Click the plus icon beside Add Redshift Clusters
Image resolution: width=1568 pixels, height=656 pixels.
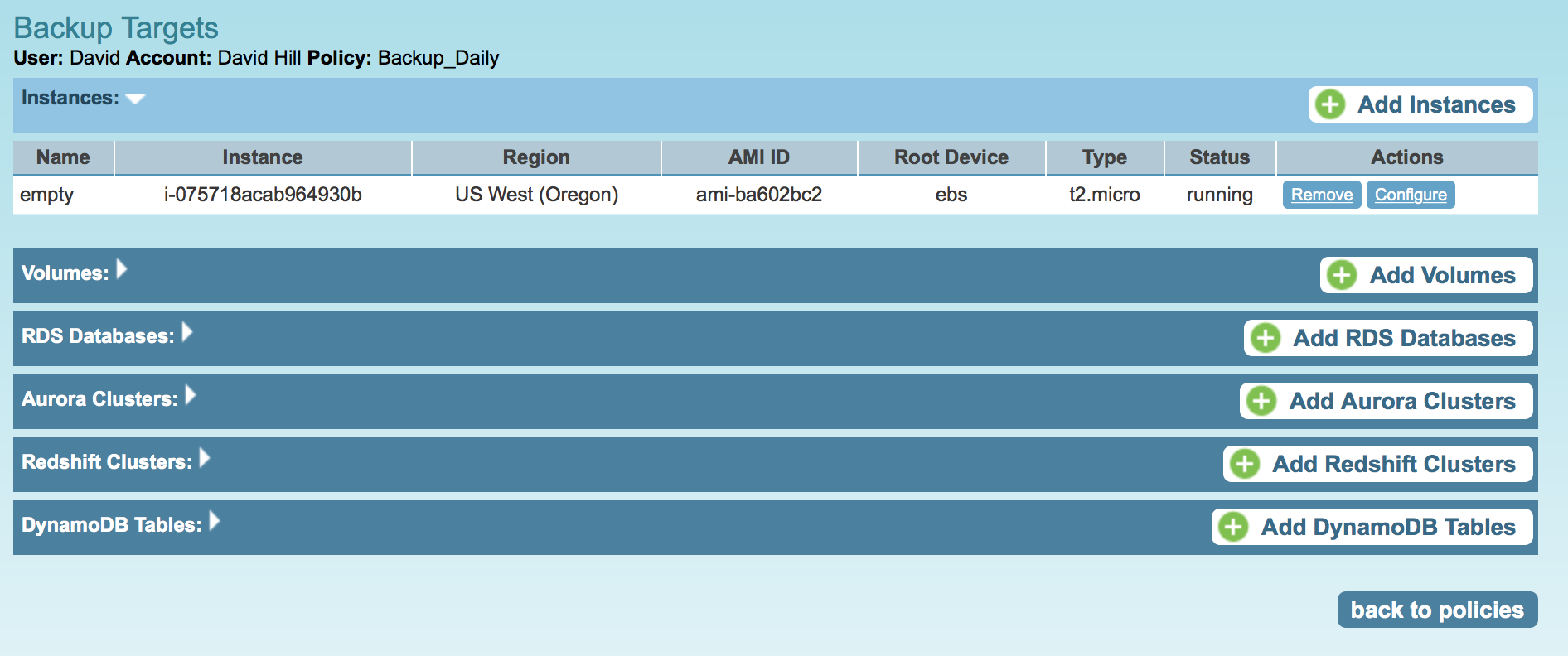coord(1245,464)
